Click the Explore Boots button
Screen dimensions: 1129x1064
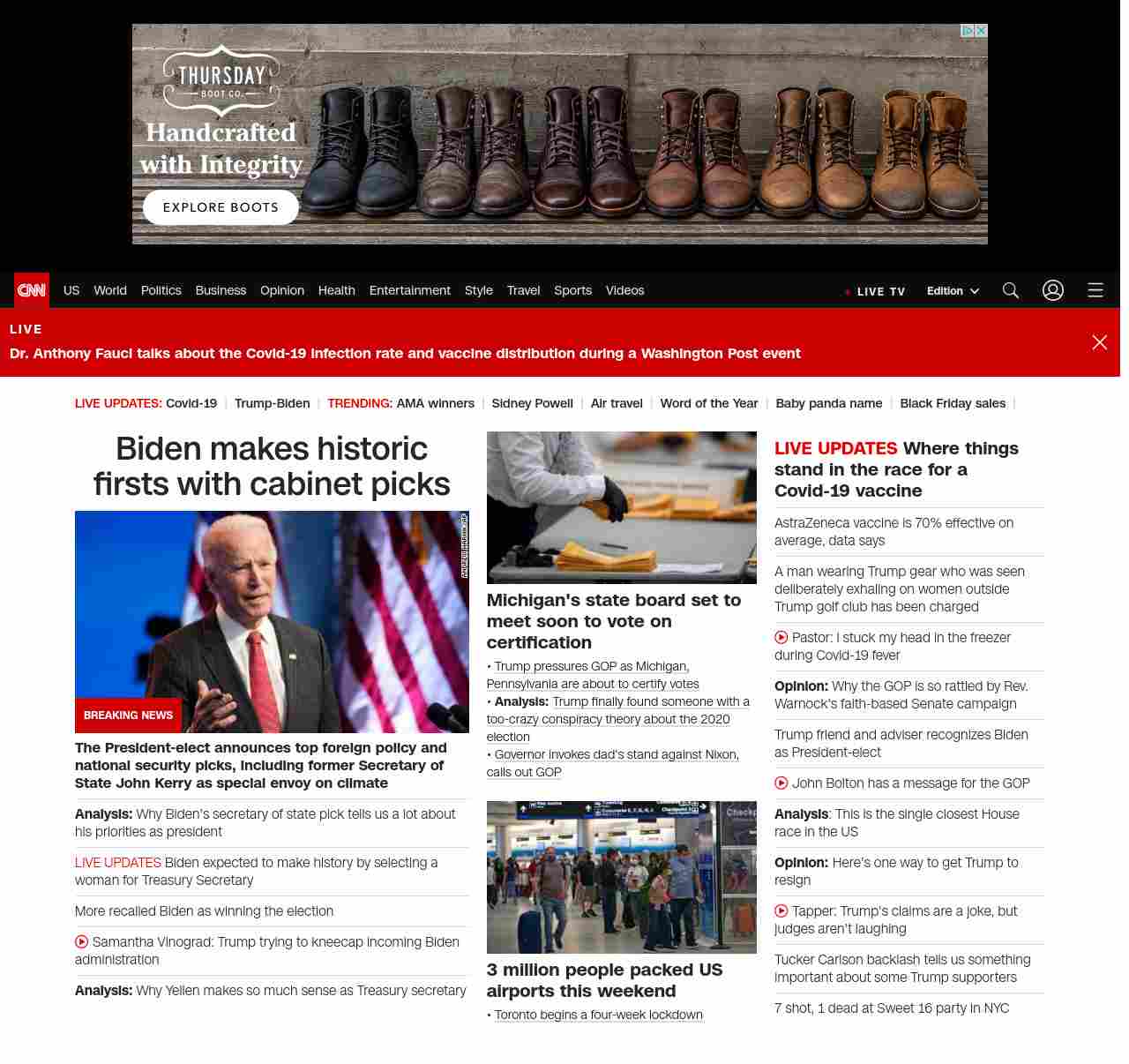(221, 207)
